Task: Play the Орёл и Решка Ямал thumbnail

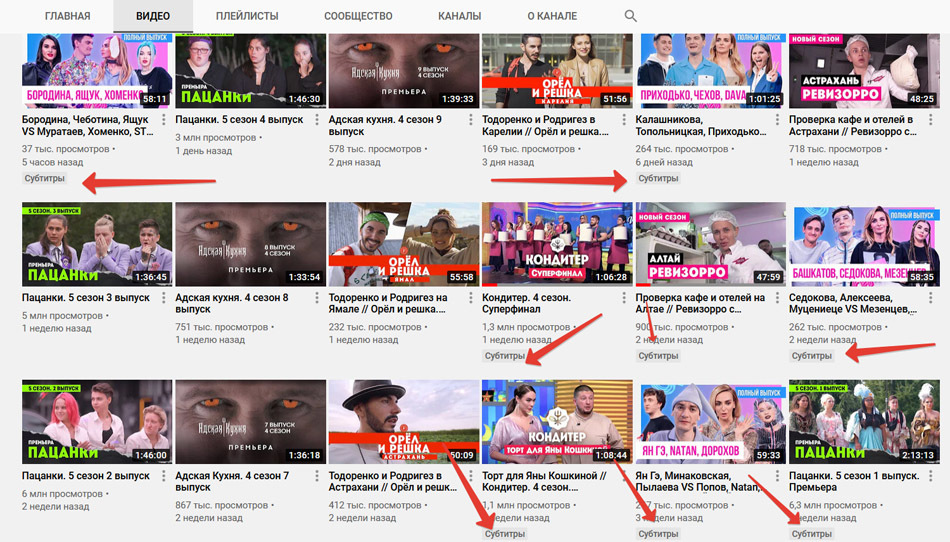Action: pyautogui.click(x=404, y=244)
